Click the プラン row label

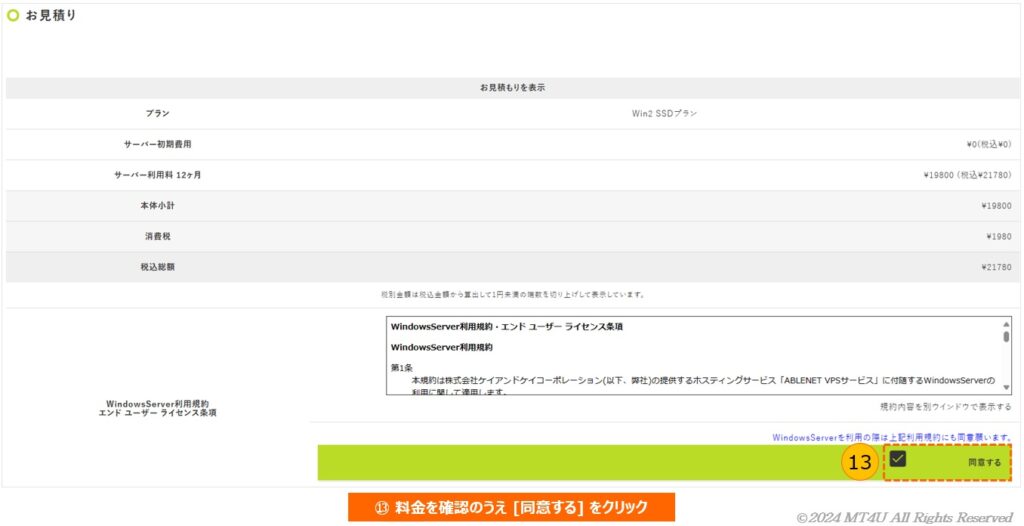(157, 114)
